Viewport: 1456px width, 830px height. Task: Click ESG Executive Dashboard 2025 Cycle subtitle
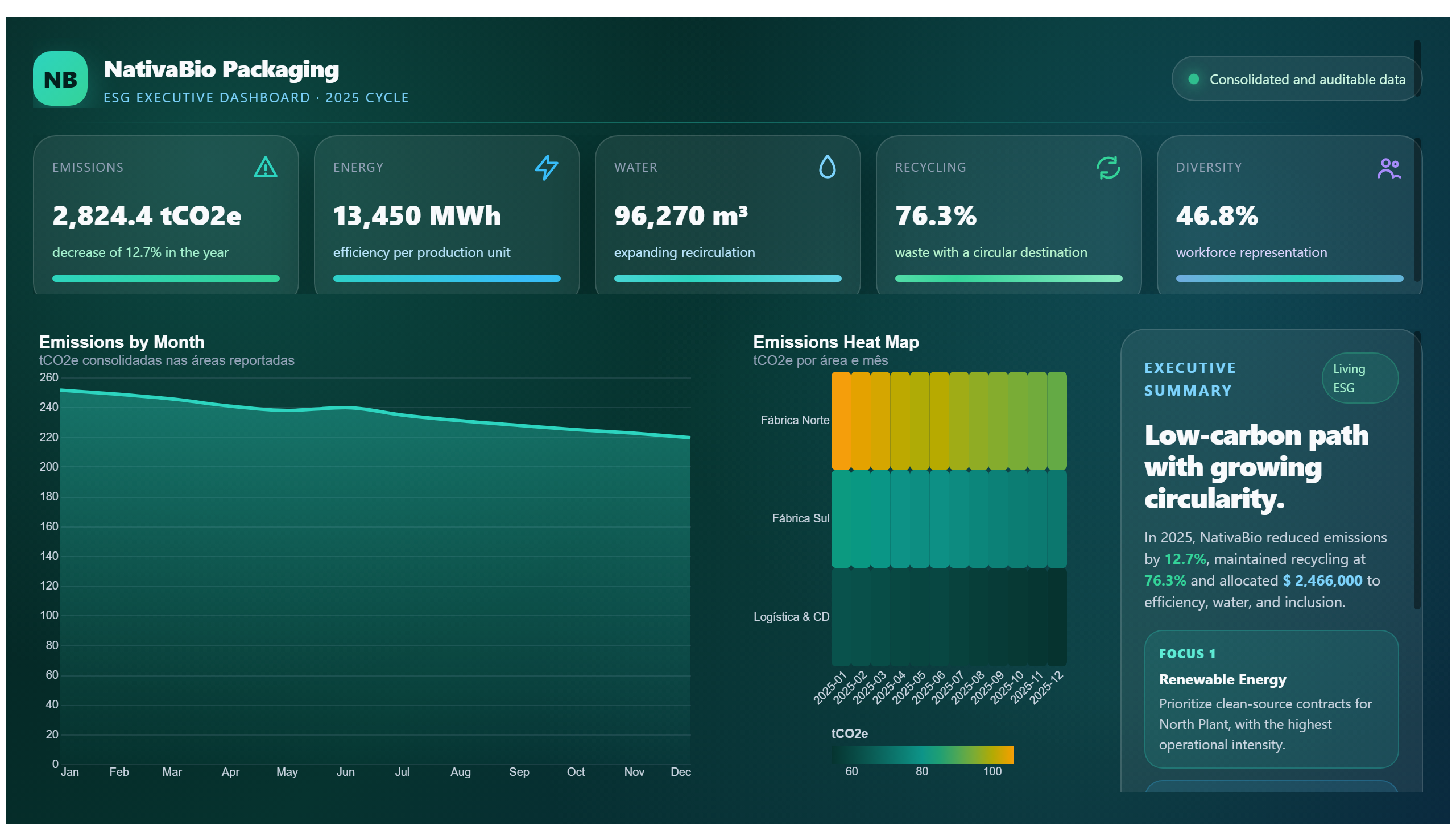(256, 97)
